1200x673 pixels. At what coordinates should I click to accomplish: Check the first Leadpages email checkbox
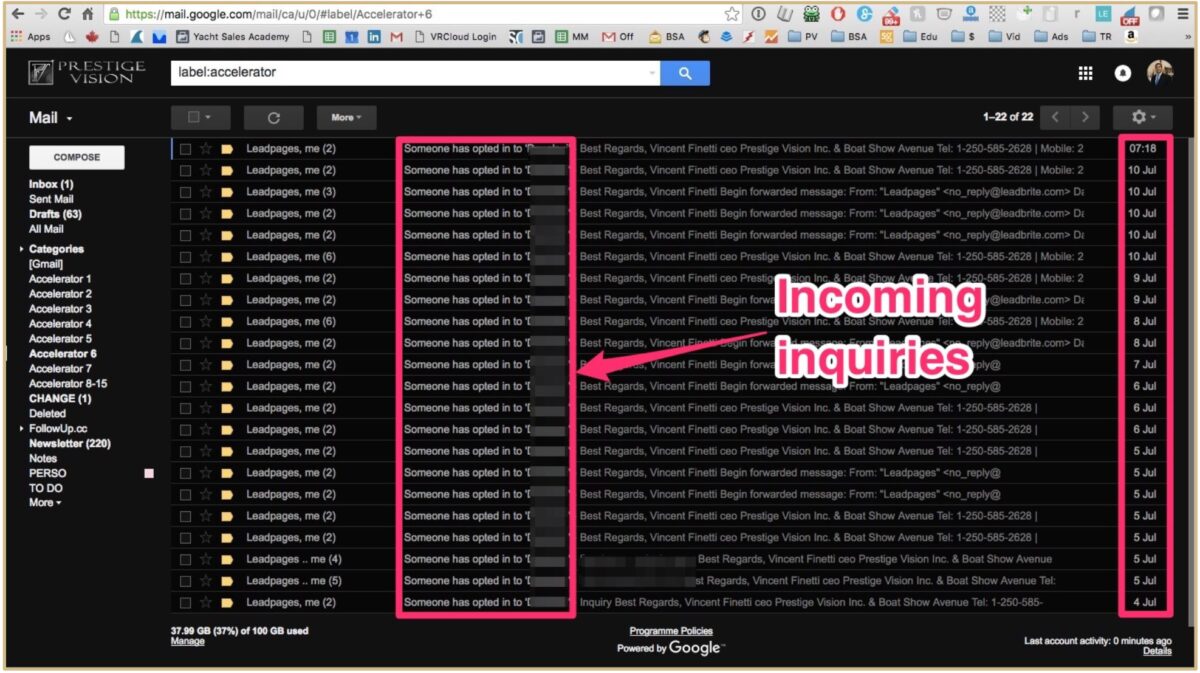click(x=185, y=149)
